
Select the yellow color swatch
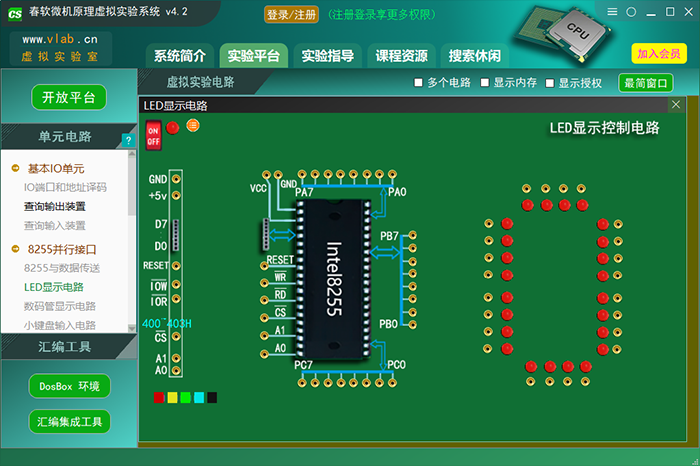pos(172,398)
